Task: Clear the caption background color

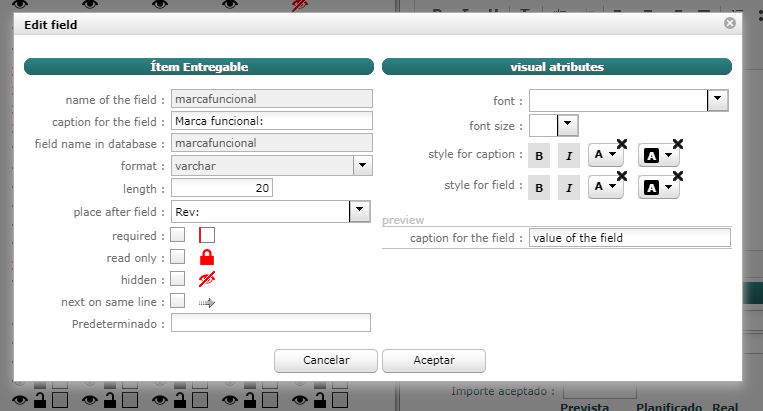Action: point(678,144)
